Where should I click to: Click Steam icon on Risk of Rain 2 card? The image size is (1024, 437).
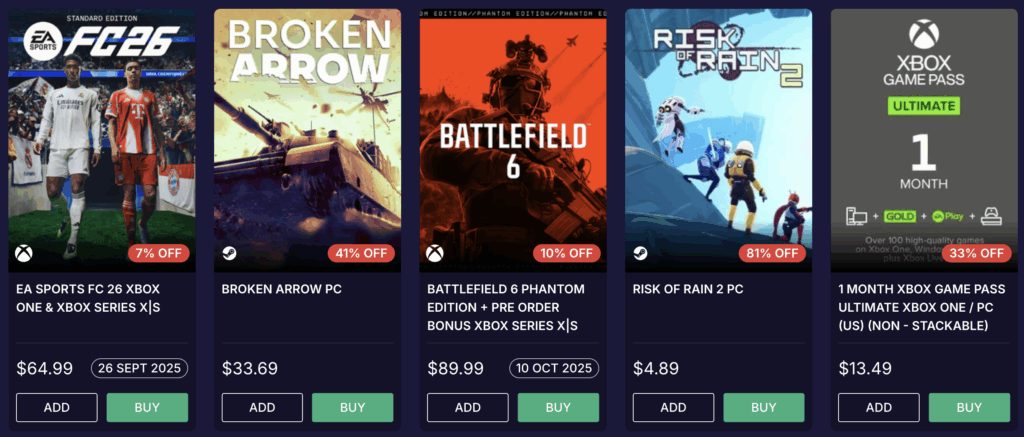(x=640, y=253)
